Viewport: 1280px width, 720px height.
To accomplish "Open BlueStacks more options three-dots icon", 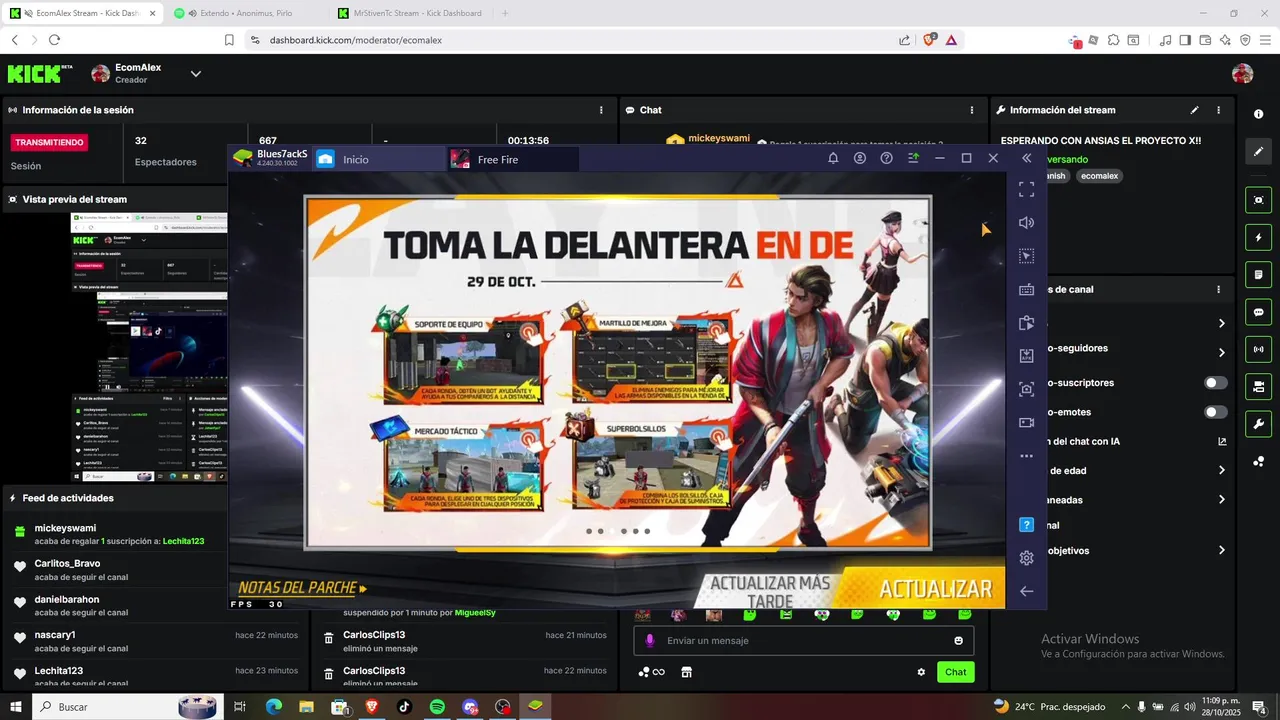I will click(x=1026, y=456).
